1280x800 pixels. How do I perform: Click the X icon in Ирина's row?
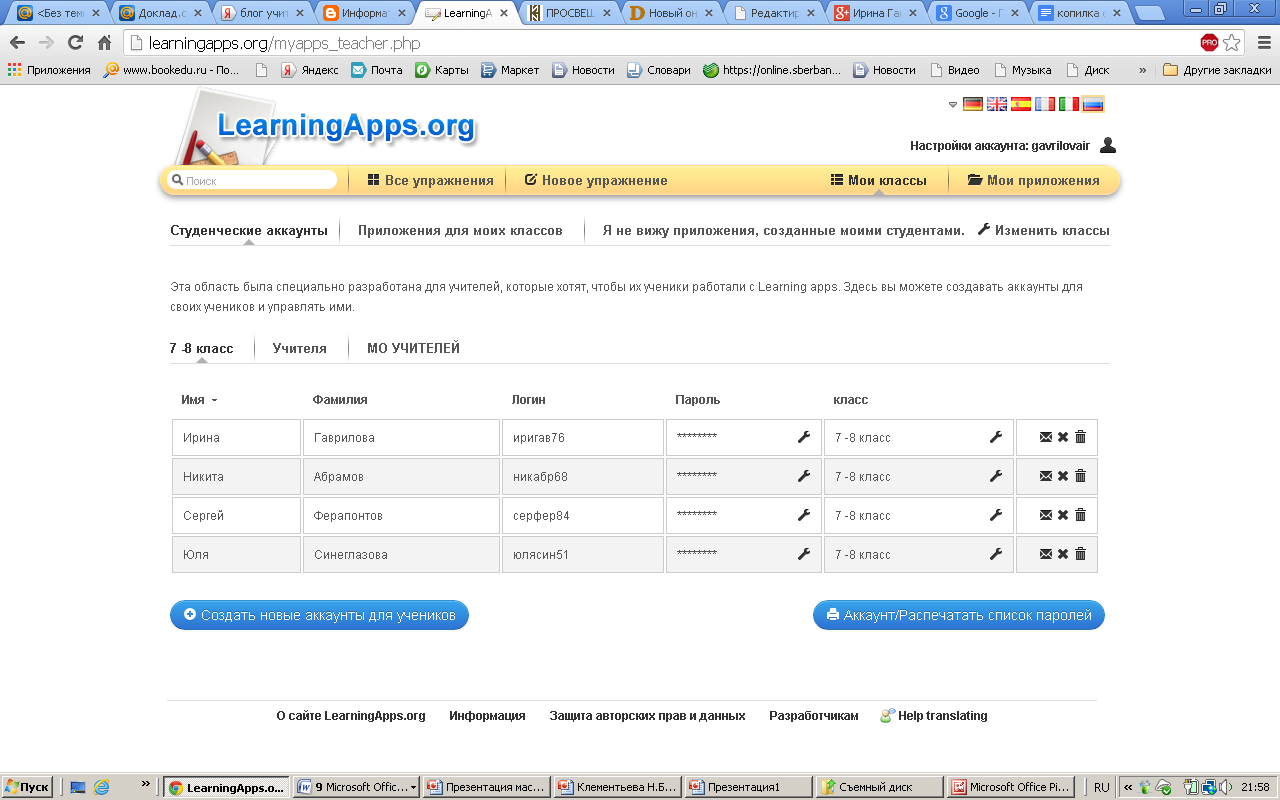click(x=1063, y=437)
